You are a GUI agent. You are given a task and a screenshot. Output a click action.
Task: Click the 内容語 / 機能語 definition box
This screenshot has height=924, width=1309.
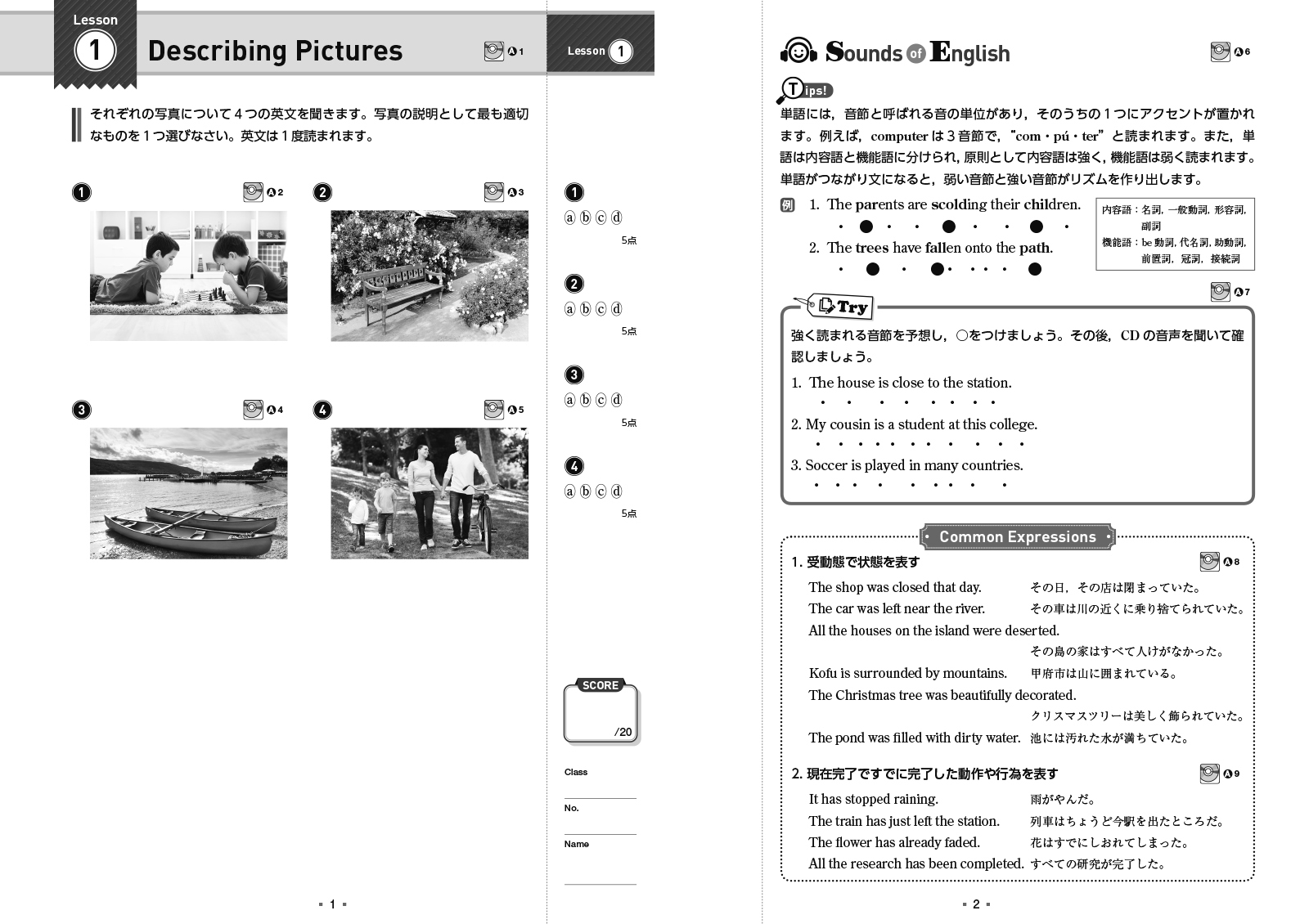pyautogui.click(x=1175, y=234)
